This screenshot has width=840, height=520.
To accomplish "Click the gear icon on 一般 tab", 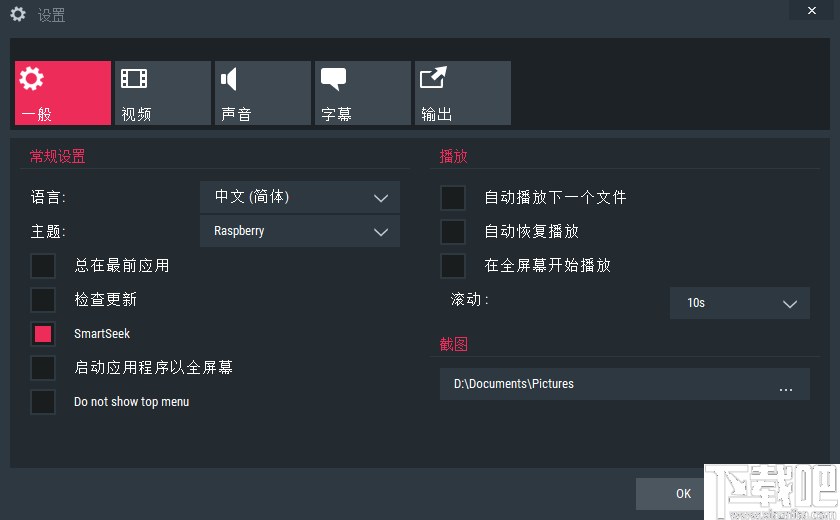I will (32, 79).
